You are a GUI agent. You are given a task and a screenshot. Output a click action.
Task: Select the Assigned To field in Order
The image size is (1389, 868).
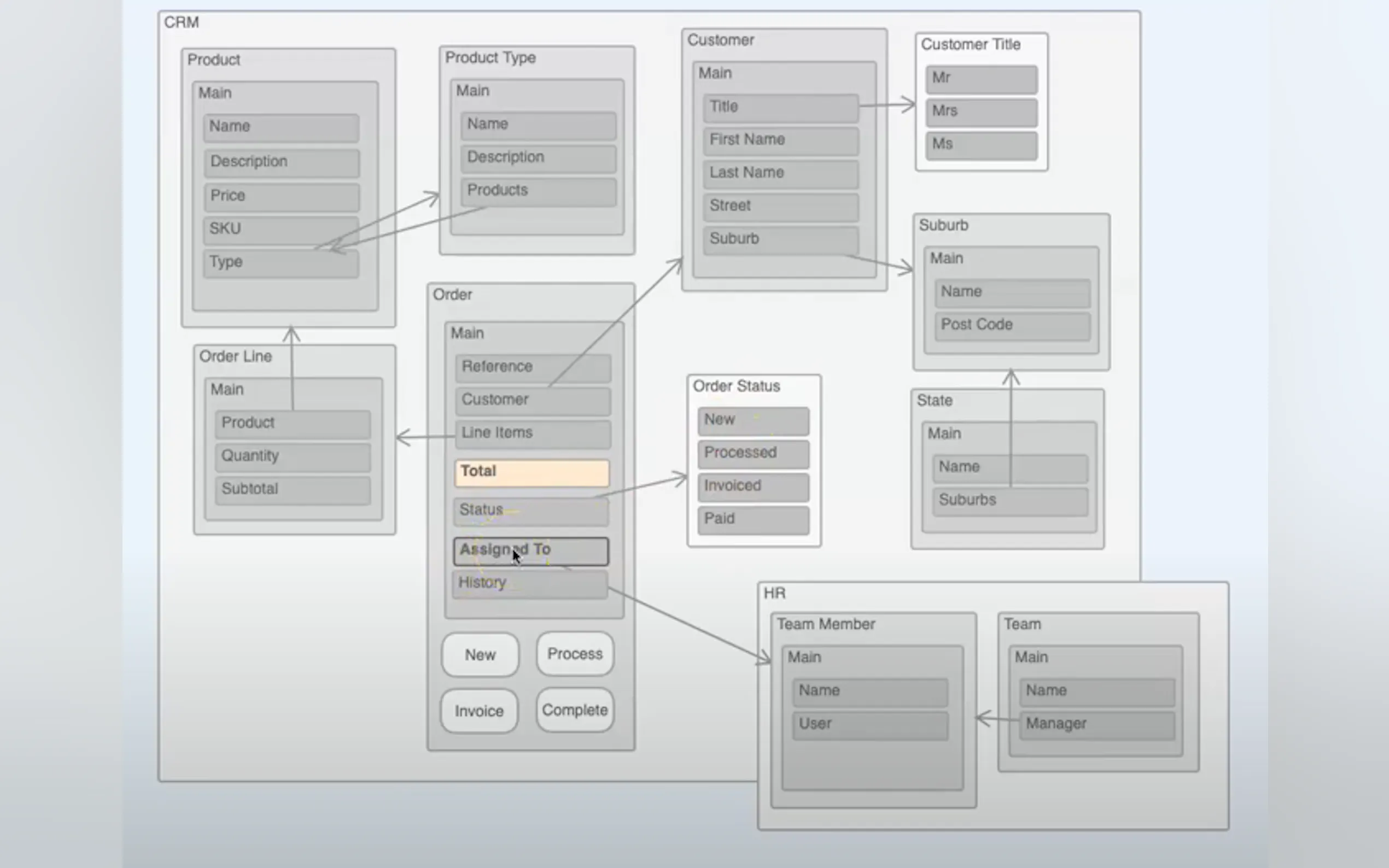click(x=530, y=550)
